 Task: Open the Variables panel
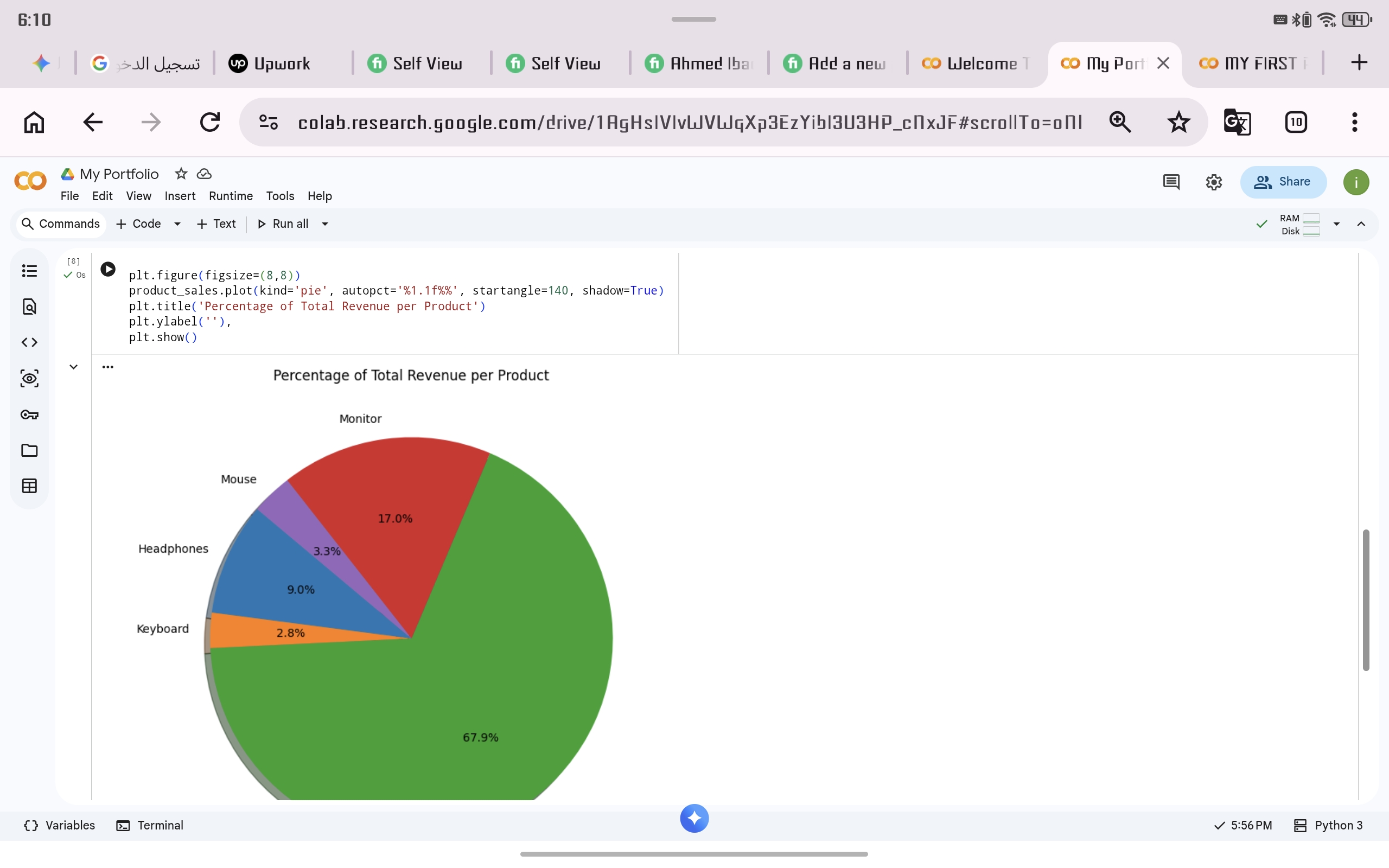tap(60, 826)
